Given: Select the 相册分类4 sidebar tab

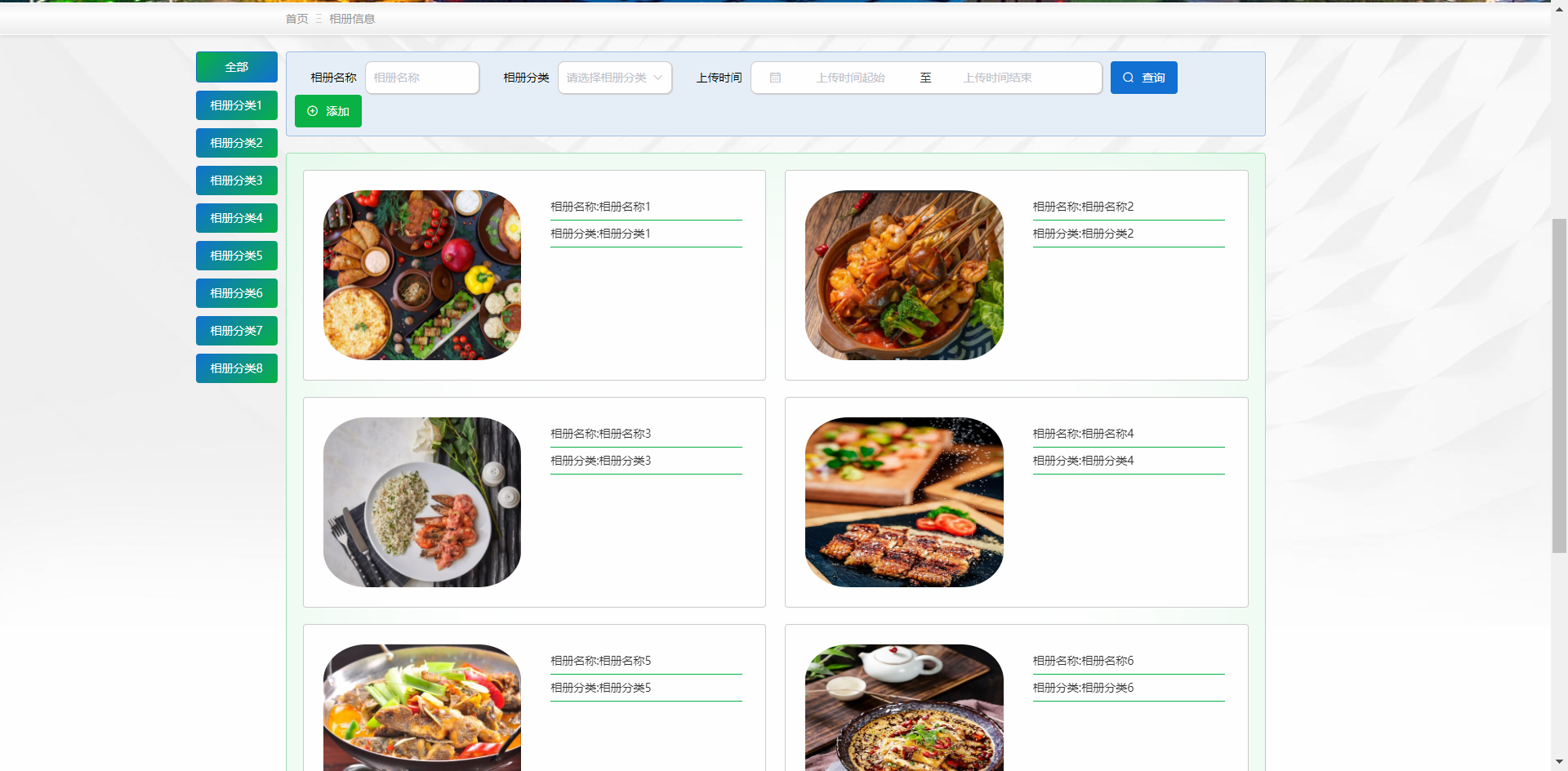Looking at the screenshot, I should (237, 218).
